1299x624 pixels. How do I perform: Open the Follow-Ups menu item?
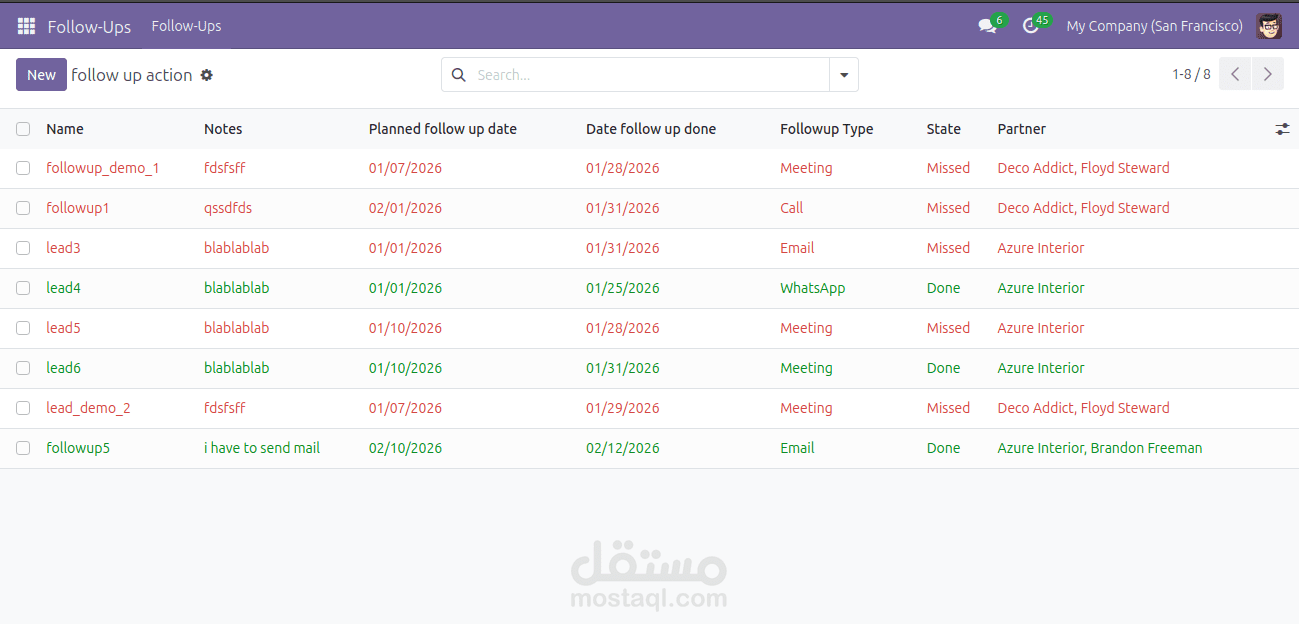tap(187, 27)
